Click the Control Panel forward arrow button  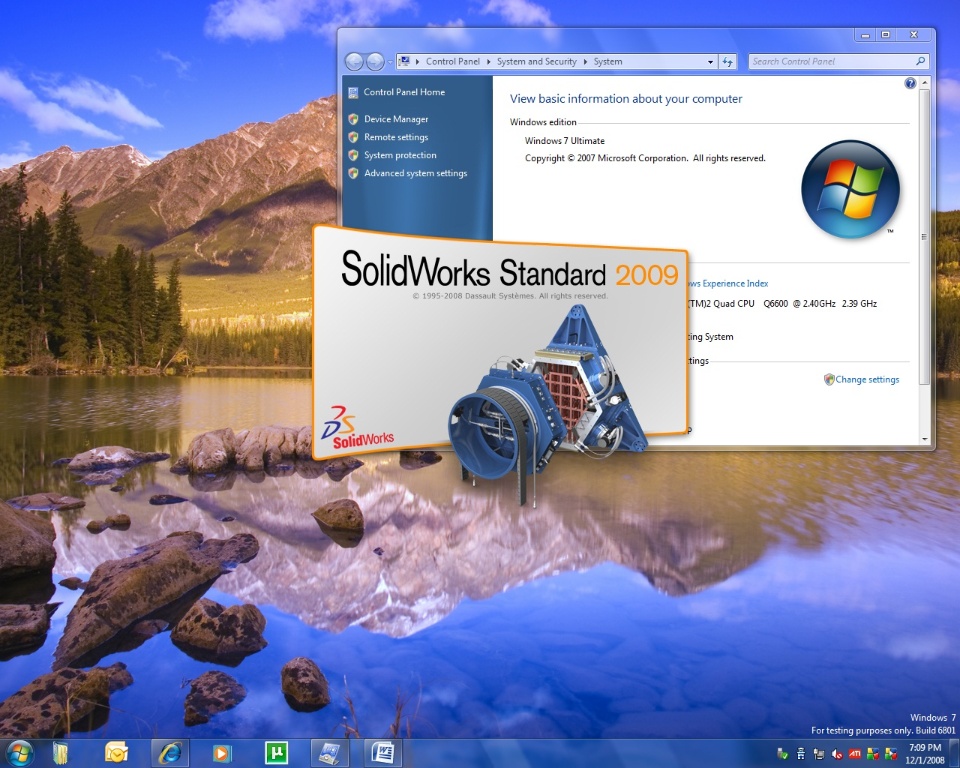[375, 61]
